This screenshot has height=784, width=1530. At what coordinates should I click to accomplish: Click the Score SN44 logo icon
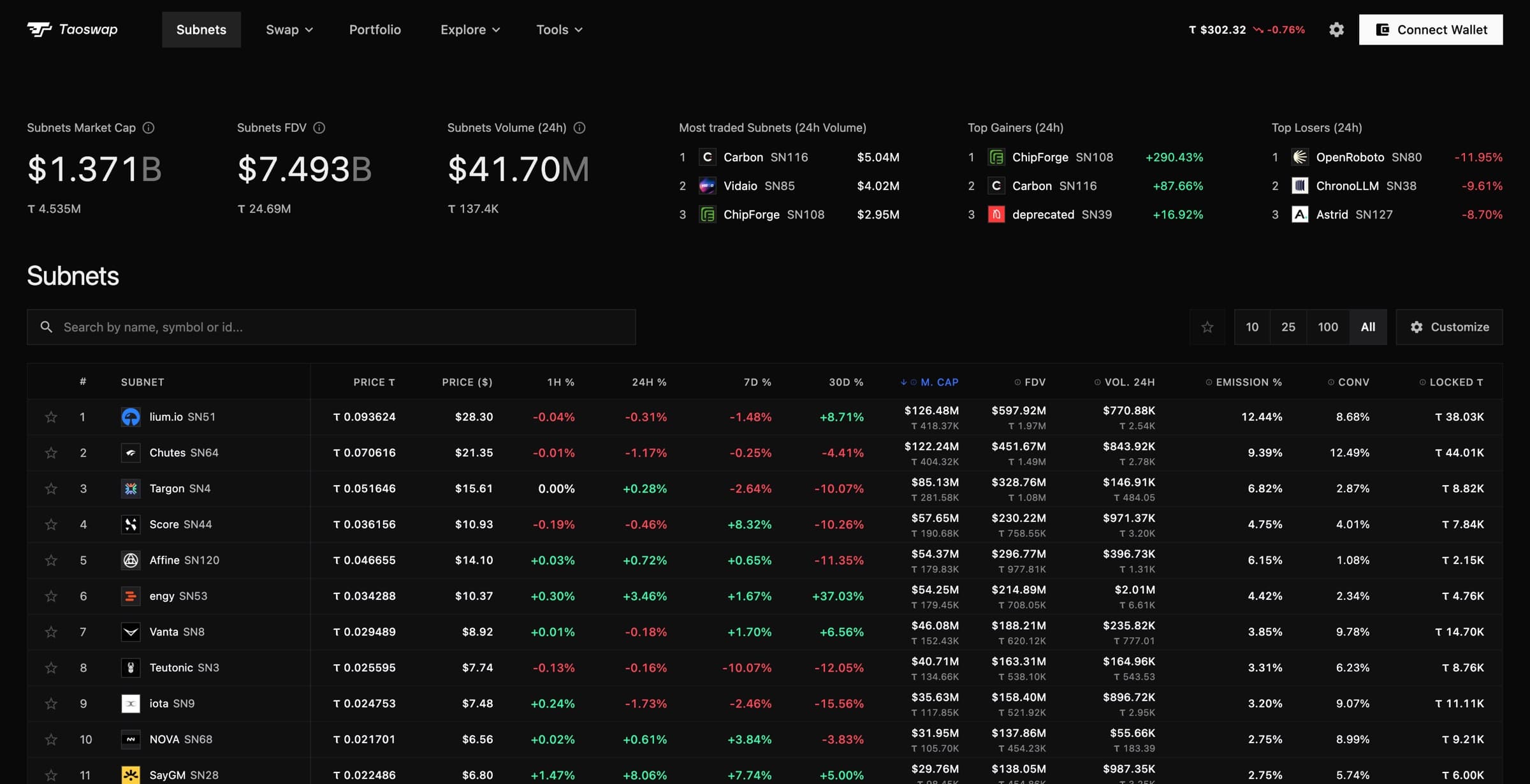tap(131, 524)
